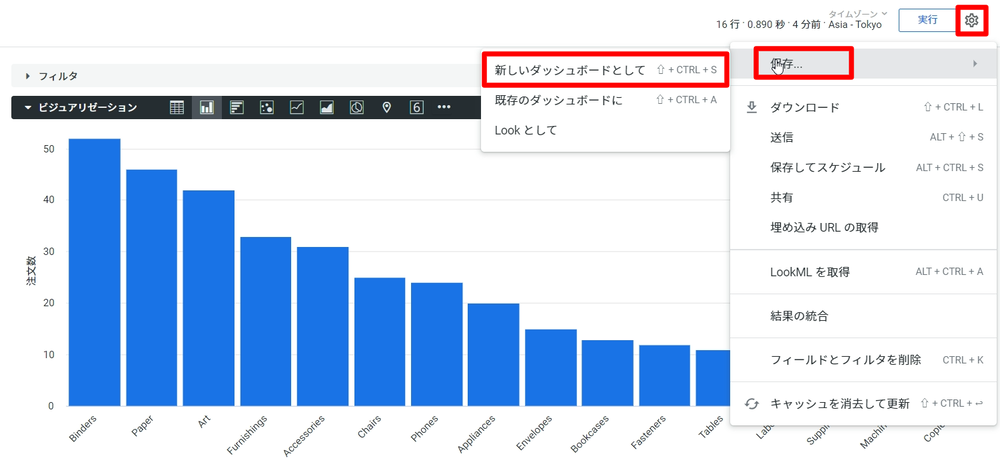Screen dimensions: 1000x460
Task: Click the Asia - Tokyo timezone text
Action: [855, 25]
